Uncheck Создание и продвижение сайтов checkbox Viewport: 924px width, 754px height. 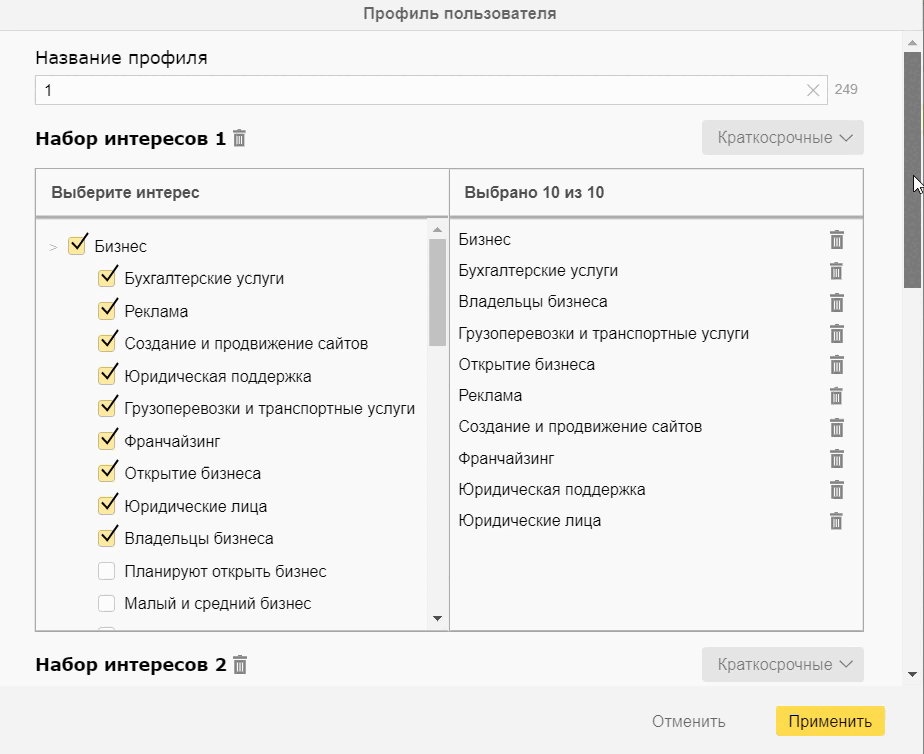coord(107,343)
